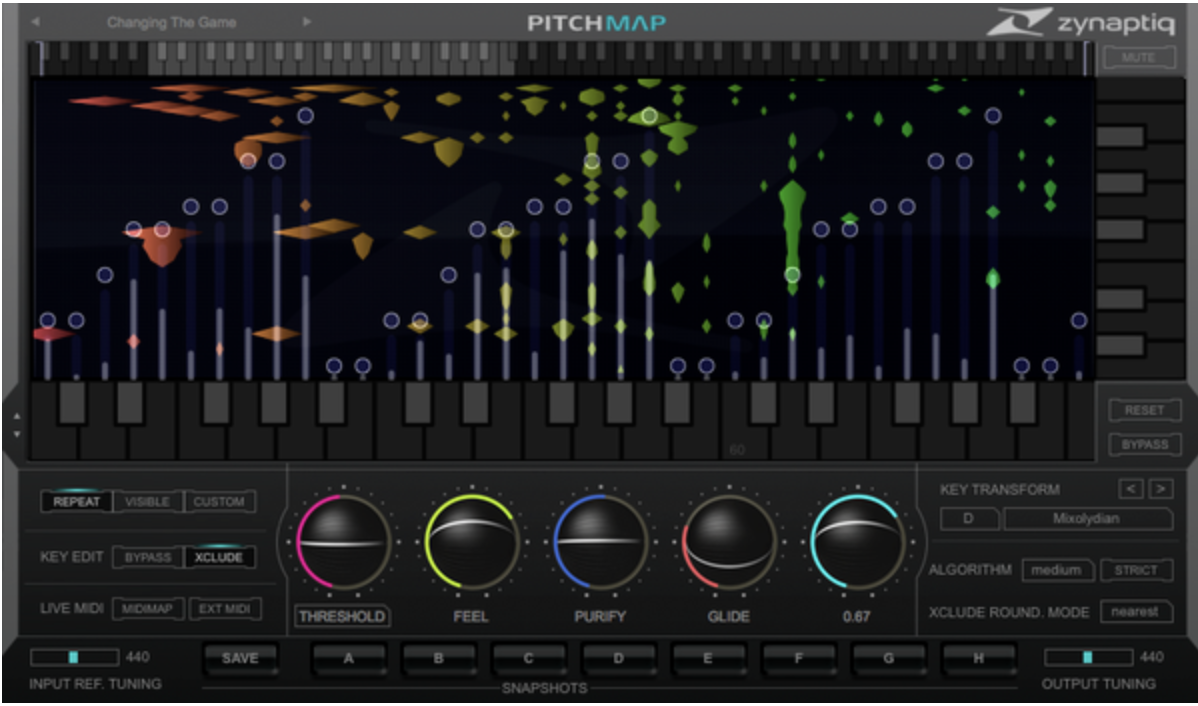1198x706 pixels.
Task: Go to next preset with right arrow
Action: pos(307,22)
